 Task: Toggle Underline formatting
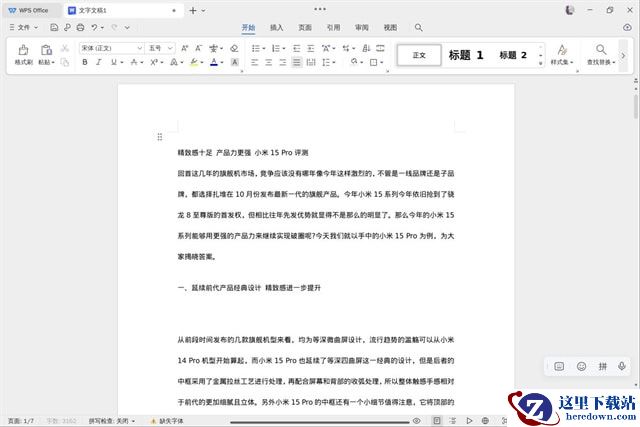113,62
